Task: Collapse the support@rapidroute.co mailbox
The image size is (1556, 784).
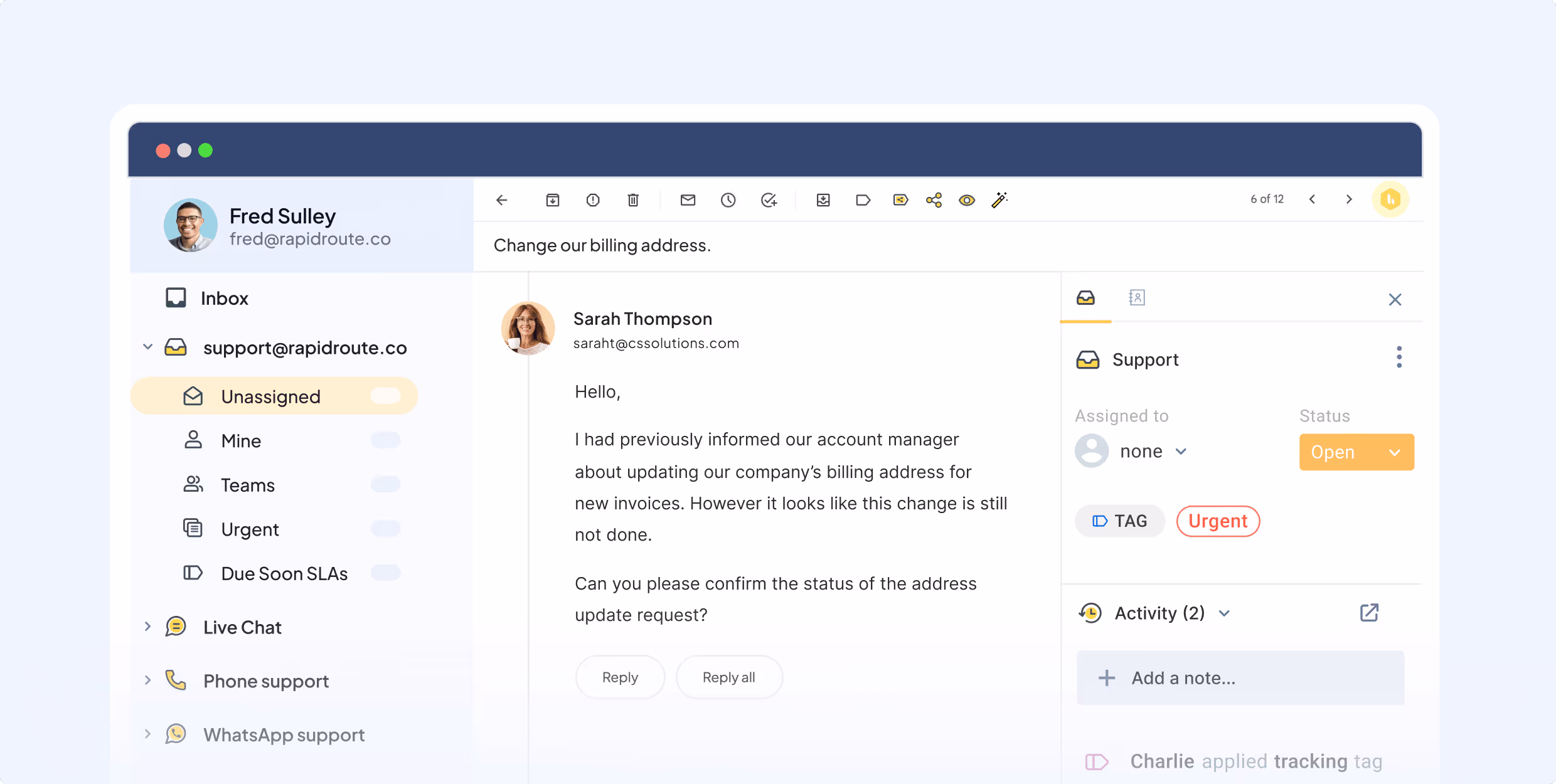Action: 148,347
